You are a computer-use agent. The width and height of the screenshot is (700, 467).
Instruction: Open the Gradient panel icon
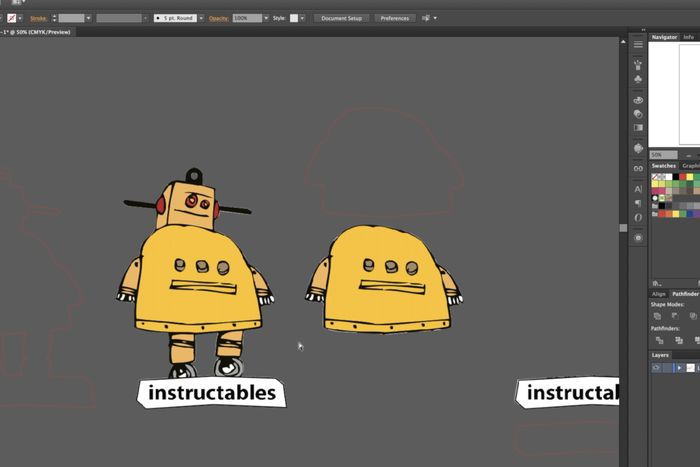(x=638, y=127)
